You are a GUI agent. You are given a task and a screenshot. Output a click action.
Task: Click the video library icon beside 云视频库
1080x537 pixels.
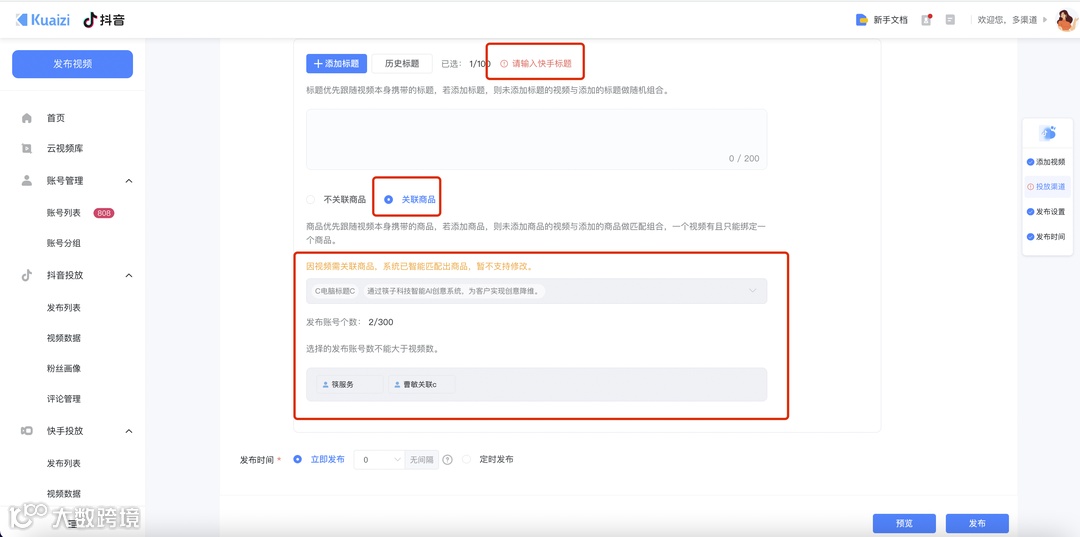[27, 149]
